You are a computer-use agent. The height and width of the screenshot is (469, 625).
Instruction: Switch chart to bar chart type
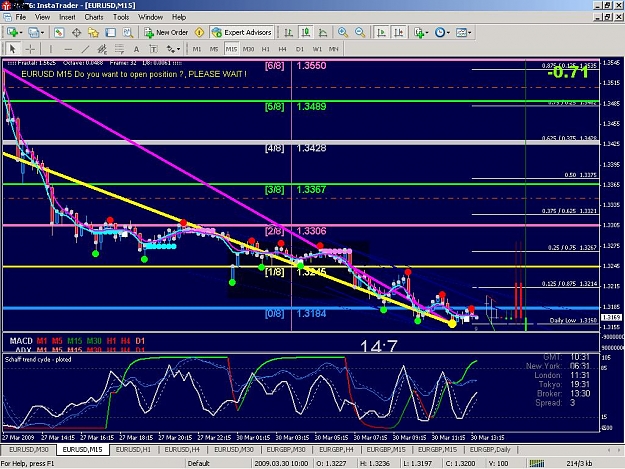(x=289, y=33)
